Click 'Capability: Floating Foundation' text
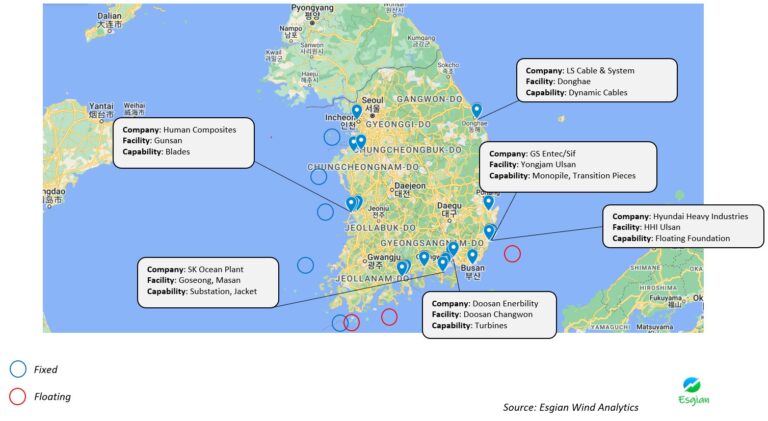768x421 pixels. [x=671, y=238]
